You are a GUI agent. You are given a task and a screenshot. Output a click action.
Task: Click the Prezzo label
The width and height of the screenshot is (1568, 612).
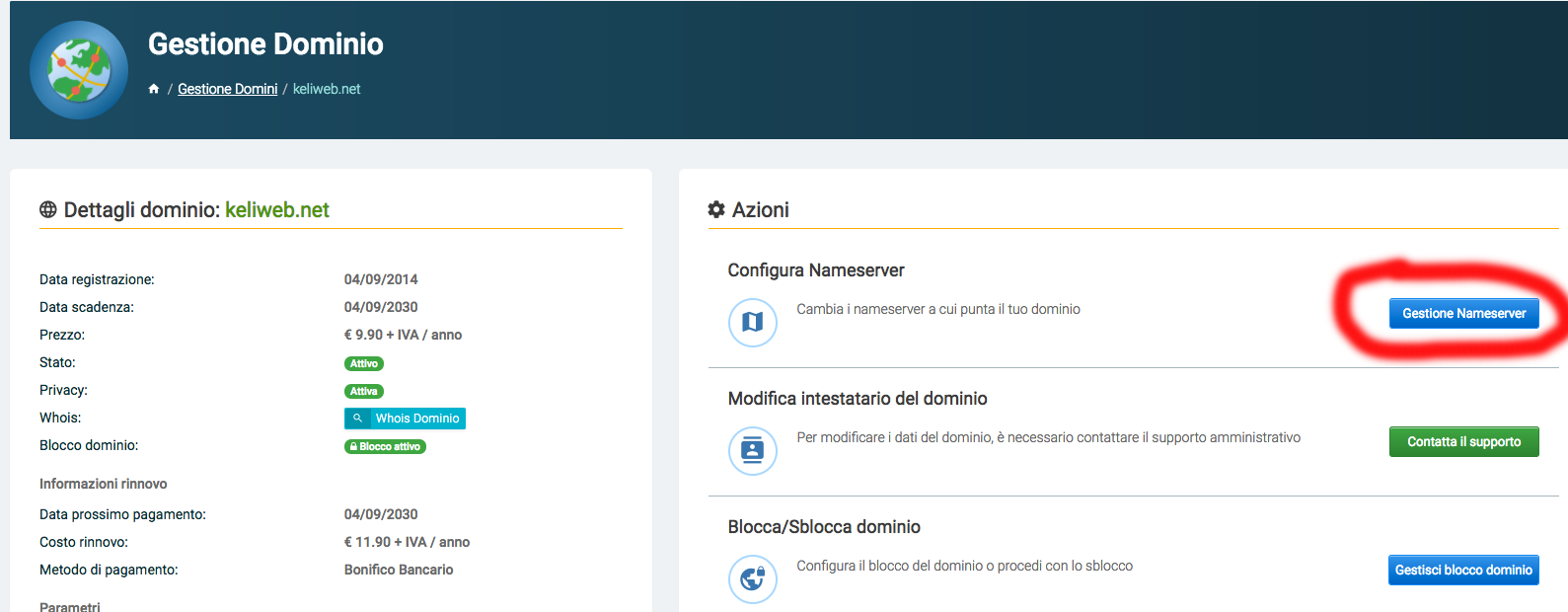62,335
